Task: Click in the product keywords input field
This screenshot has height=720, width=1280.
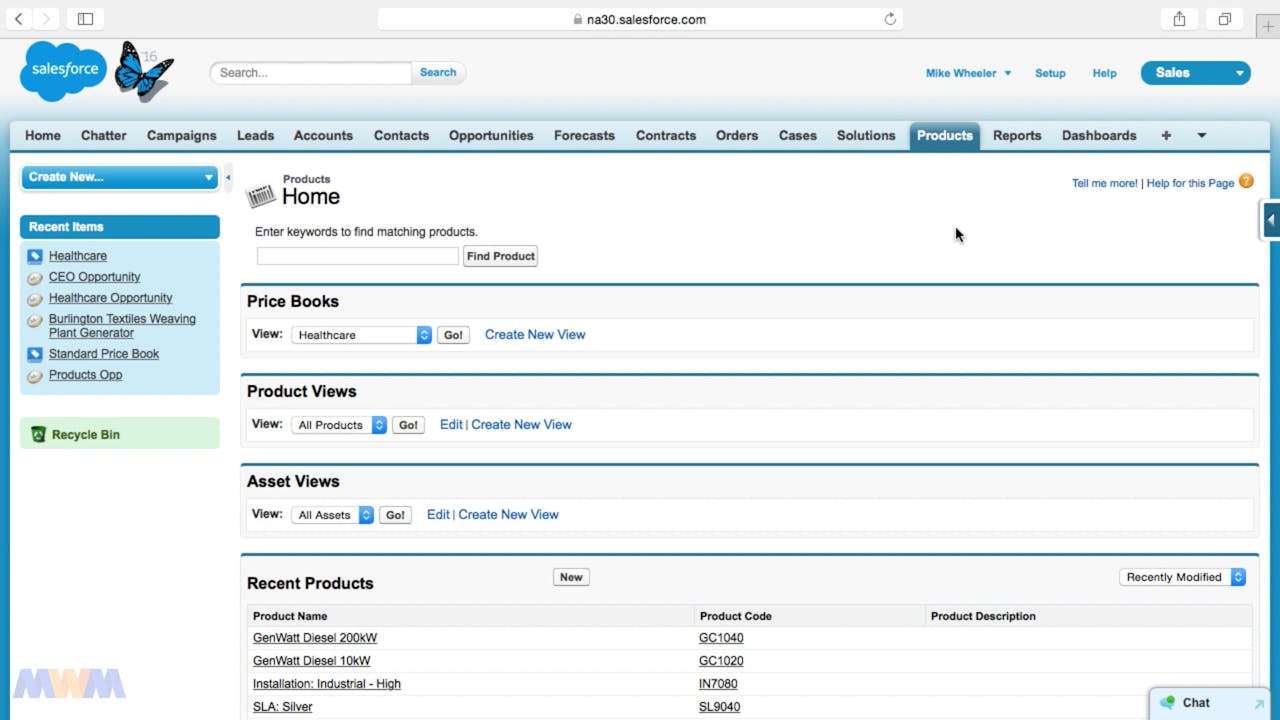Action: tap(358, 256)
